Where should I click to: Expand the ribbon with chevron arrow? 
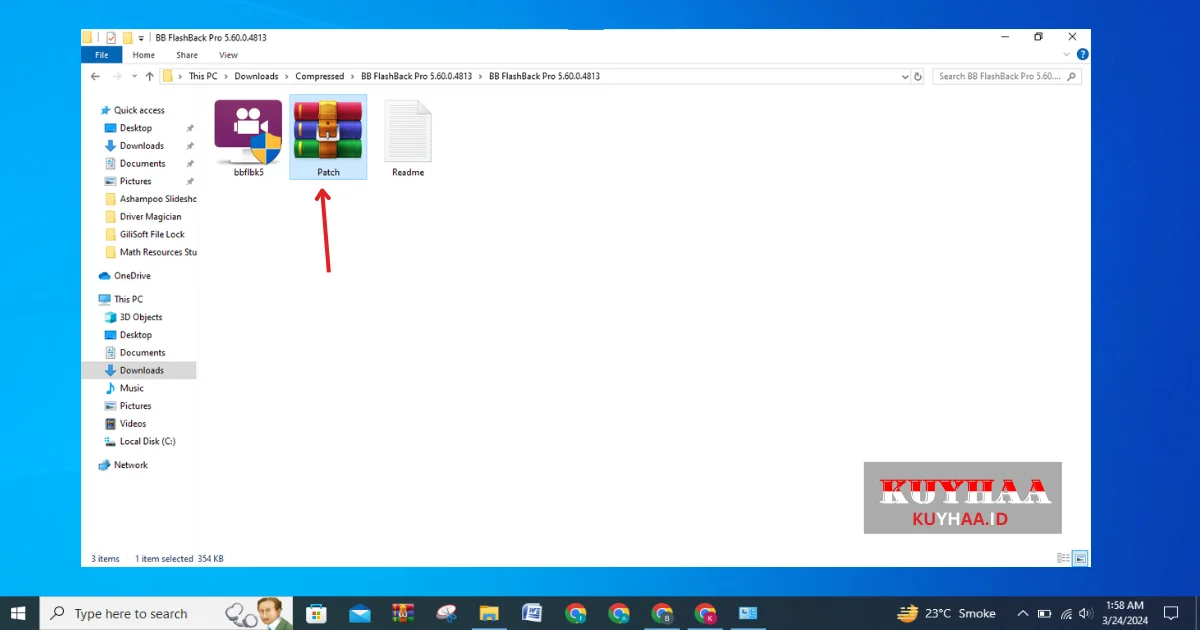pos(1069,55)
